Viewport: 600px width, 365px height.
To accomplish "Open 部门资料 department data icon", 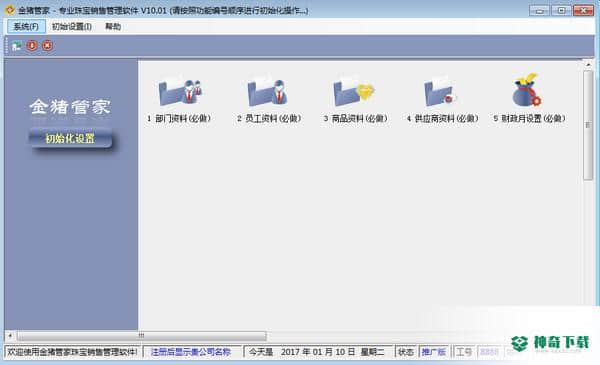I will pyautogui.click(x=180, y=92).
